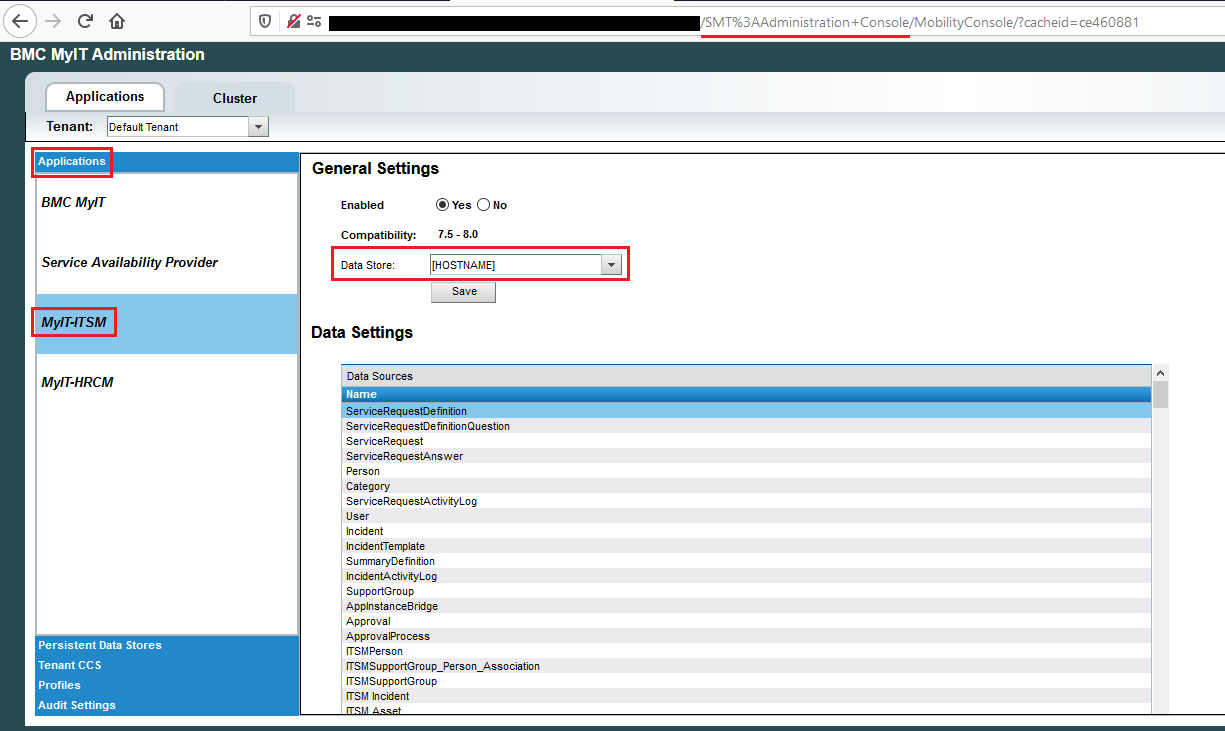Select ServiceRequestAnswer row

747,456
